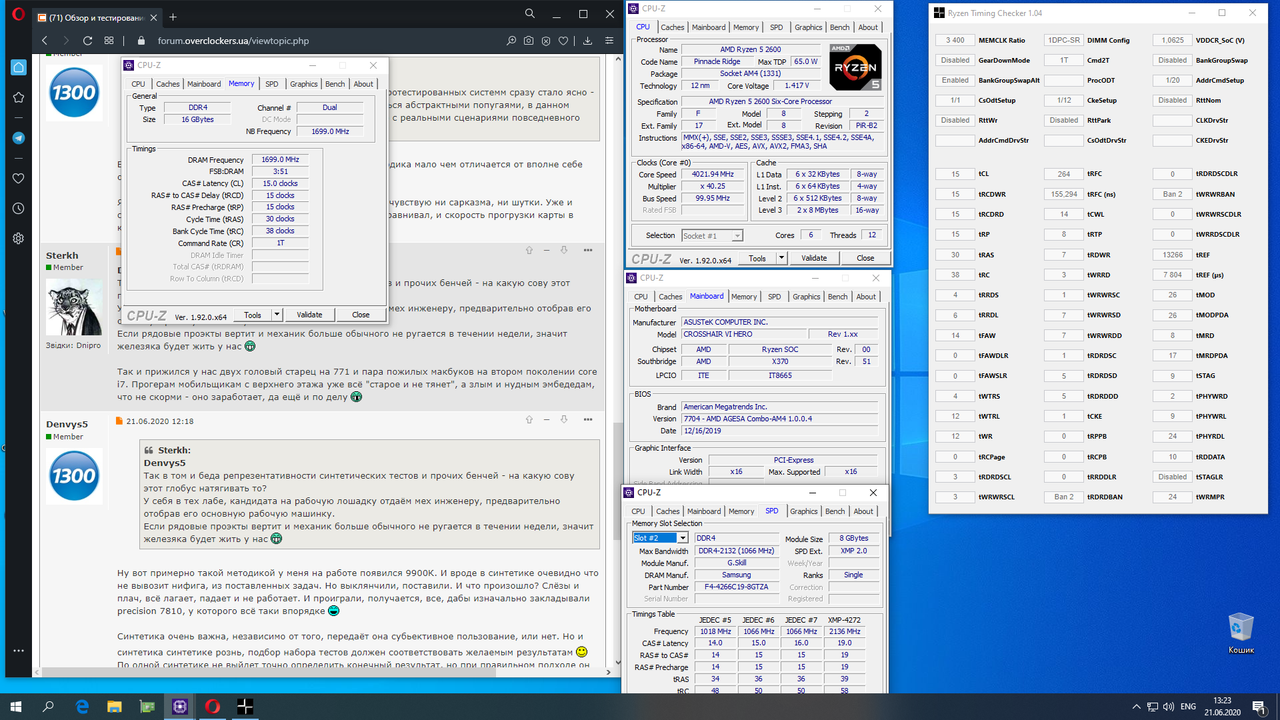This screenshot has width=1280, height=720.
Task: Click the DRAM Frequency '1699.0 MHz' field
Action: pos(278,160)
